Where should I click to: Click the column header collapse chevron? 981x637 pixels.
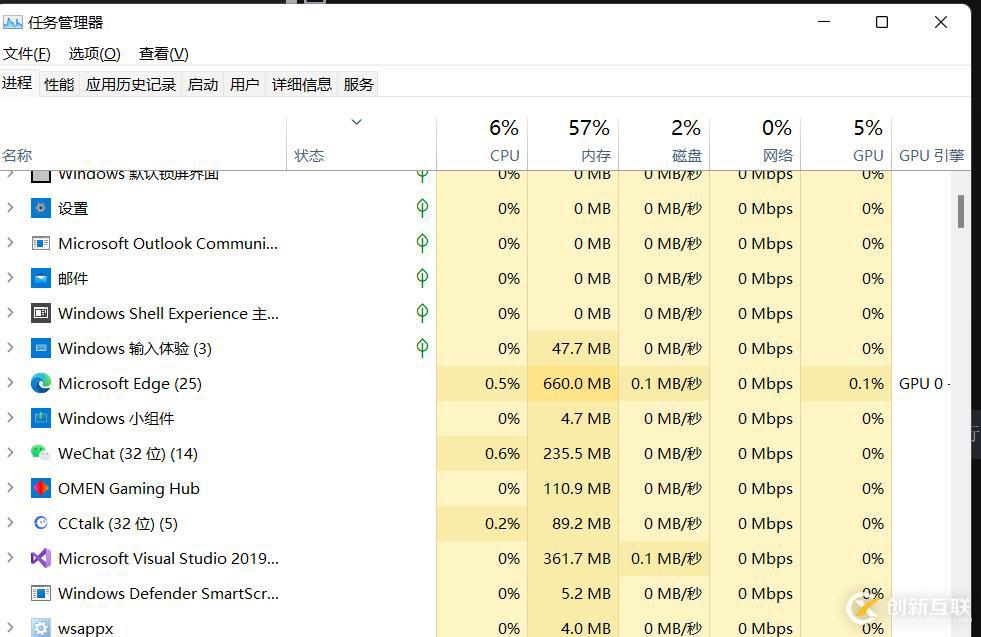[x=356, y=122]
